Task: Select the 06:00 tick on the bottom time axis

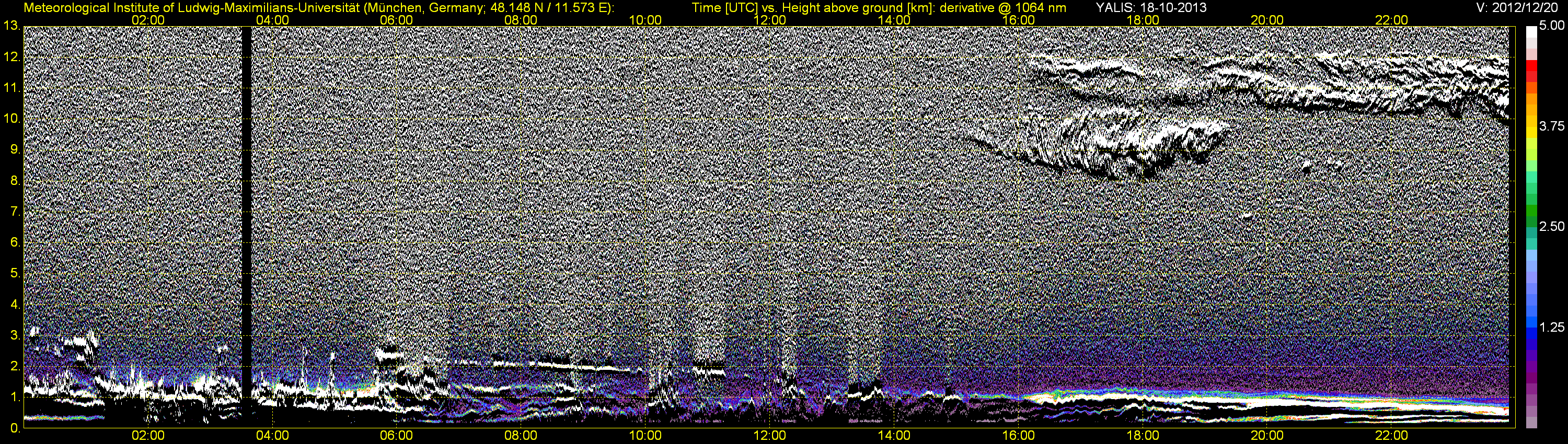Action: (396, 436)
